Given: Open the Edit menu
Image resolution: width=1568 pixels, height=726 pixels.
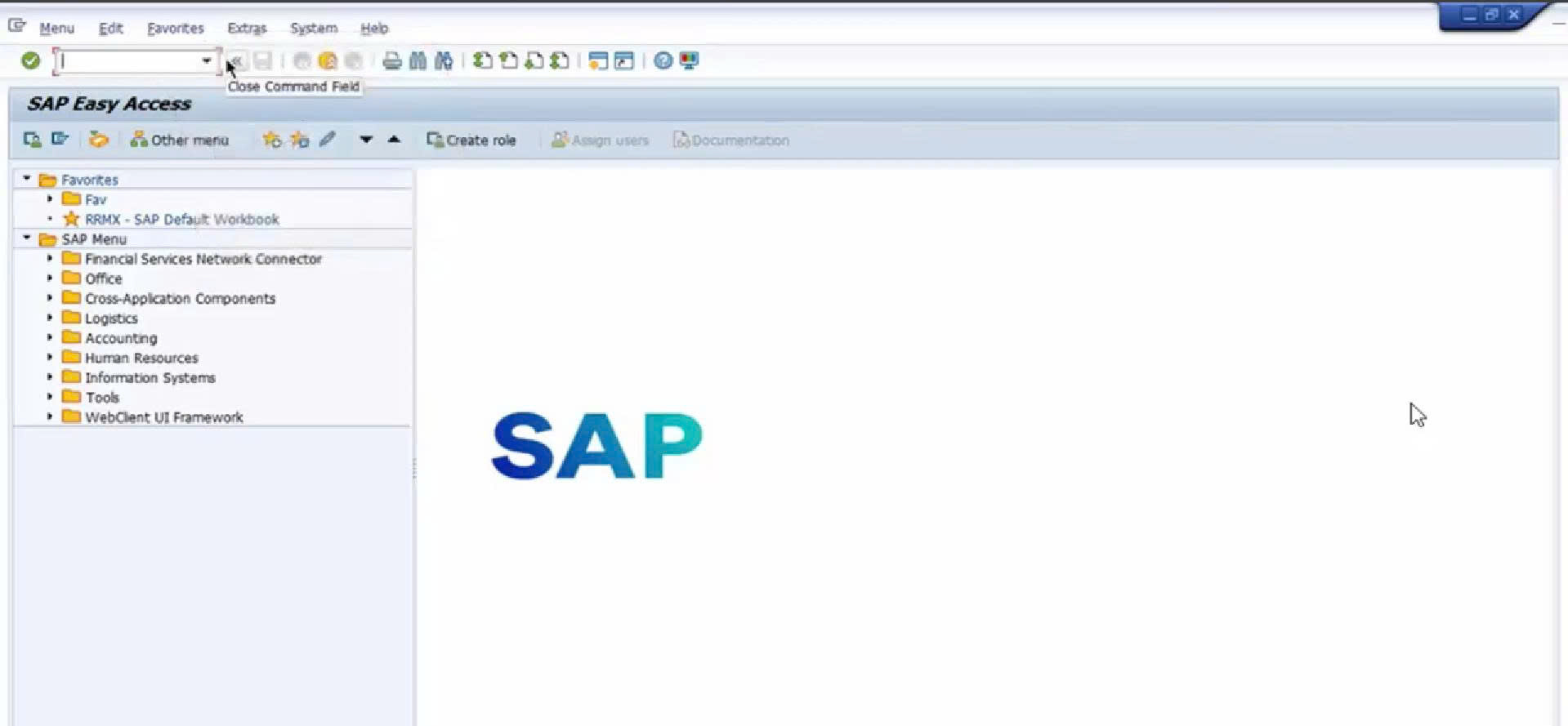Looking at the screenshot, I should click(x=110, y=28).
